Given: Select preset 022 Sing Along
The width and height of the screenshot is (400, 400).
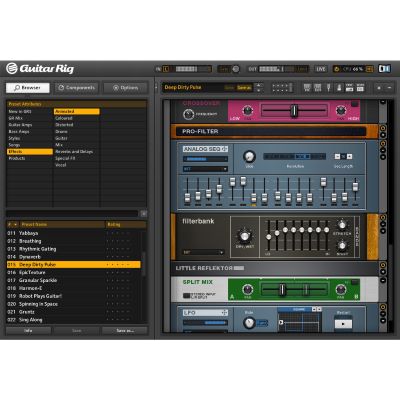Looking at the screenshot, I should [73, 320].
